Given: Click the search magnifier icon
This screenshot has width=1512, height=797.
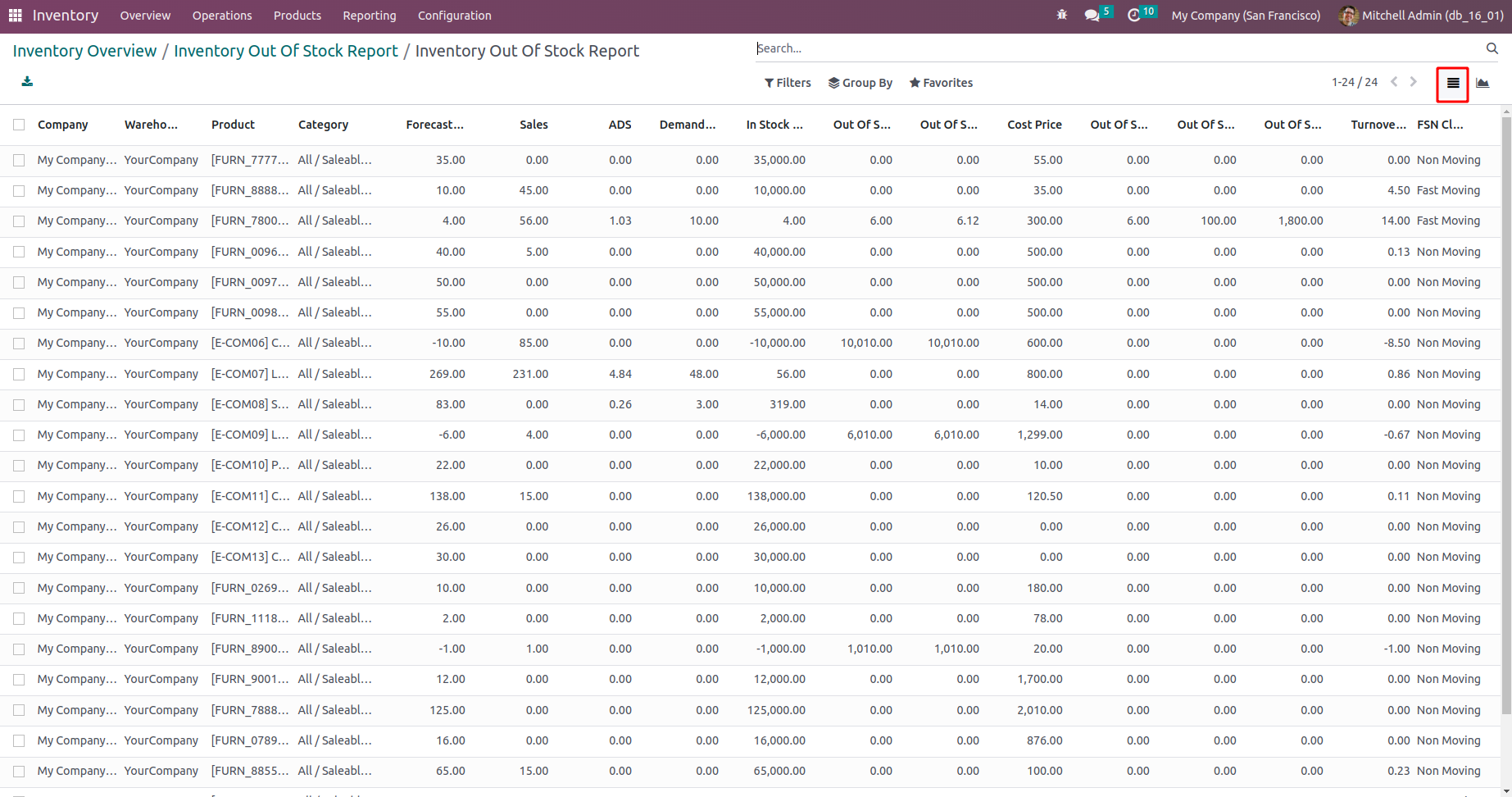Looking at the screenshot, I should pos(1492,49).
